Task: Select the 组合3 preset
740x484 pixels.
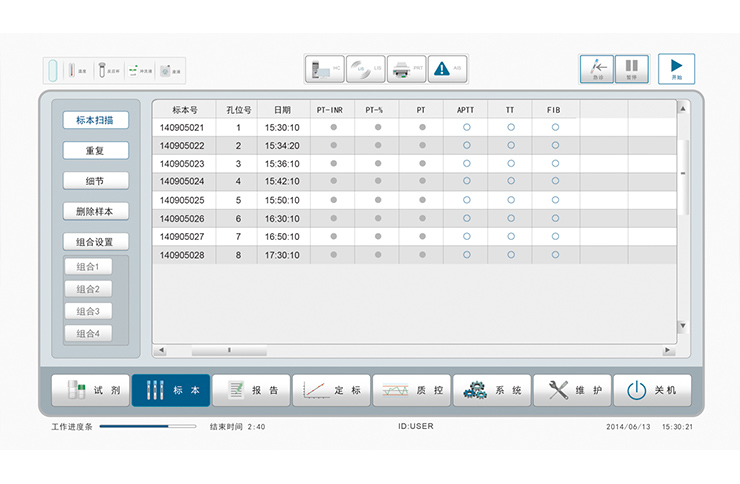Action: [88, 311]
